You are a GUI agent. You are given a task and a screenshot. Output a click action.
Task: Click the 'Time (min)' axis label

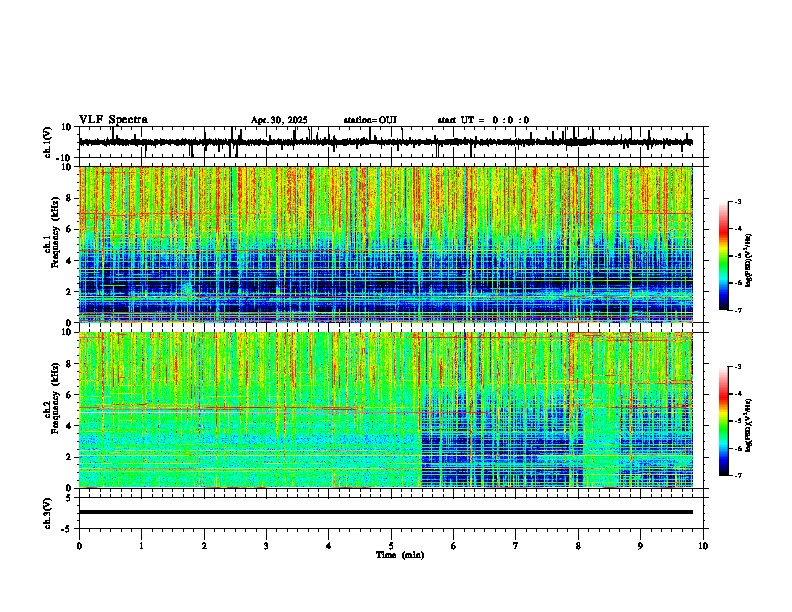(400, 555)
